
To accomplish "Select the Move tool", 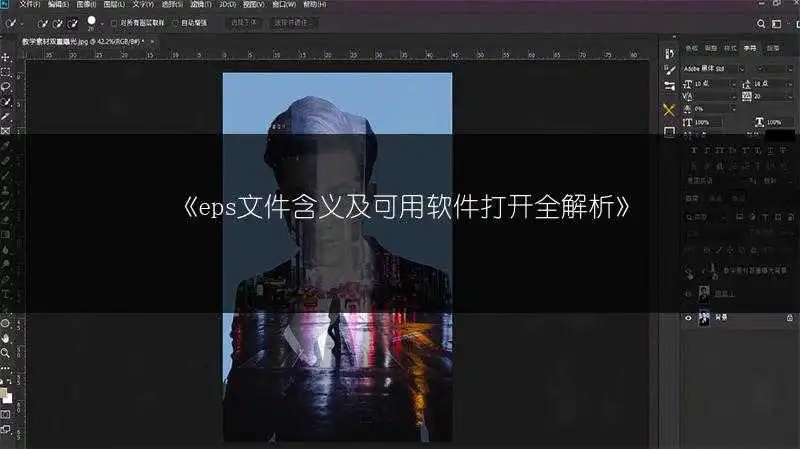I will click(6, 57).
